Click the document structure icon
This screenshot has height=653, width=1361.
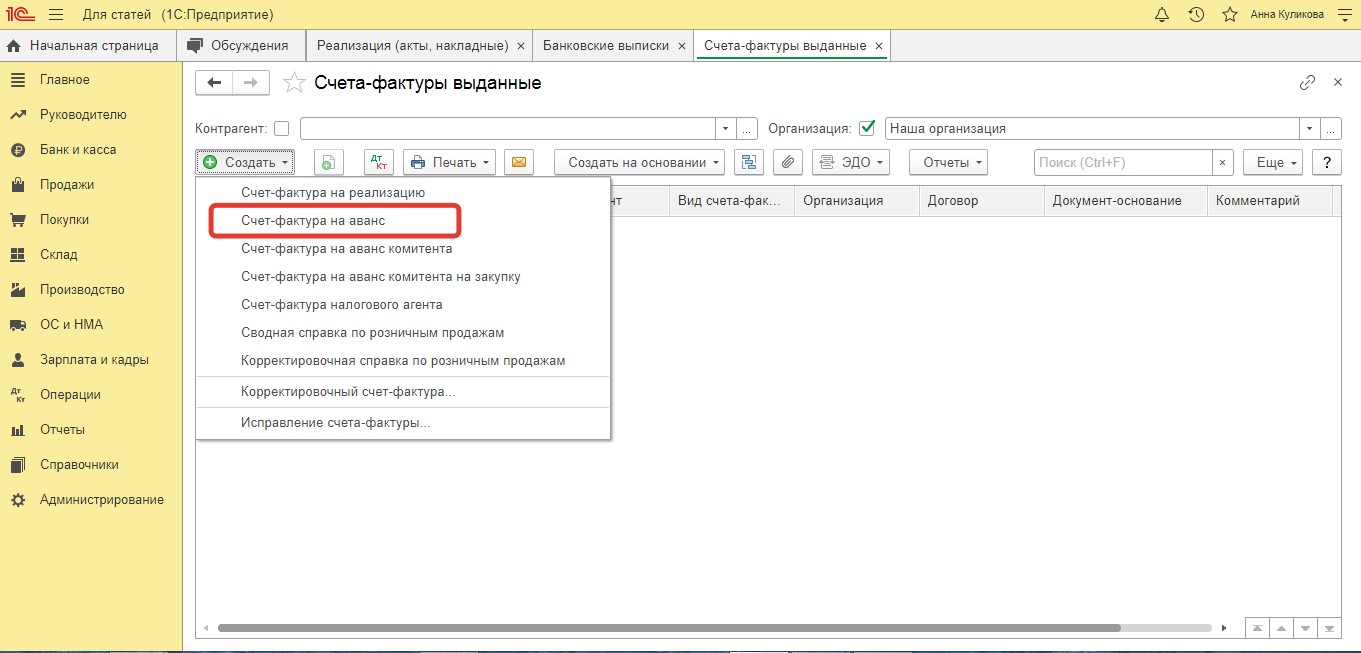(748, 163)
